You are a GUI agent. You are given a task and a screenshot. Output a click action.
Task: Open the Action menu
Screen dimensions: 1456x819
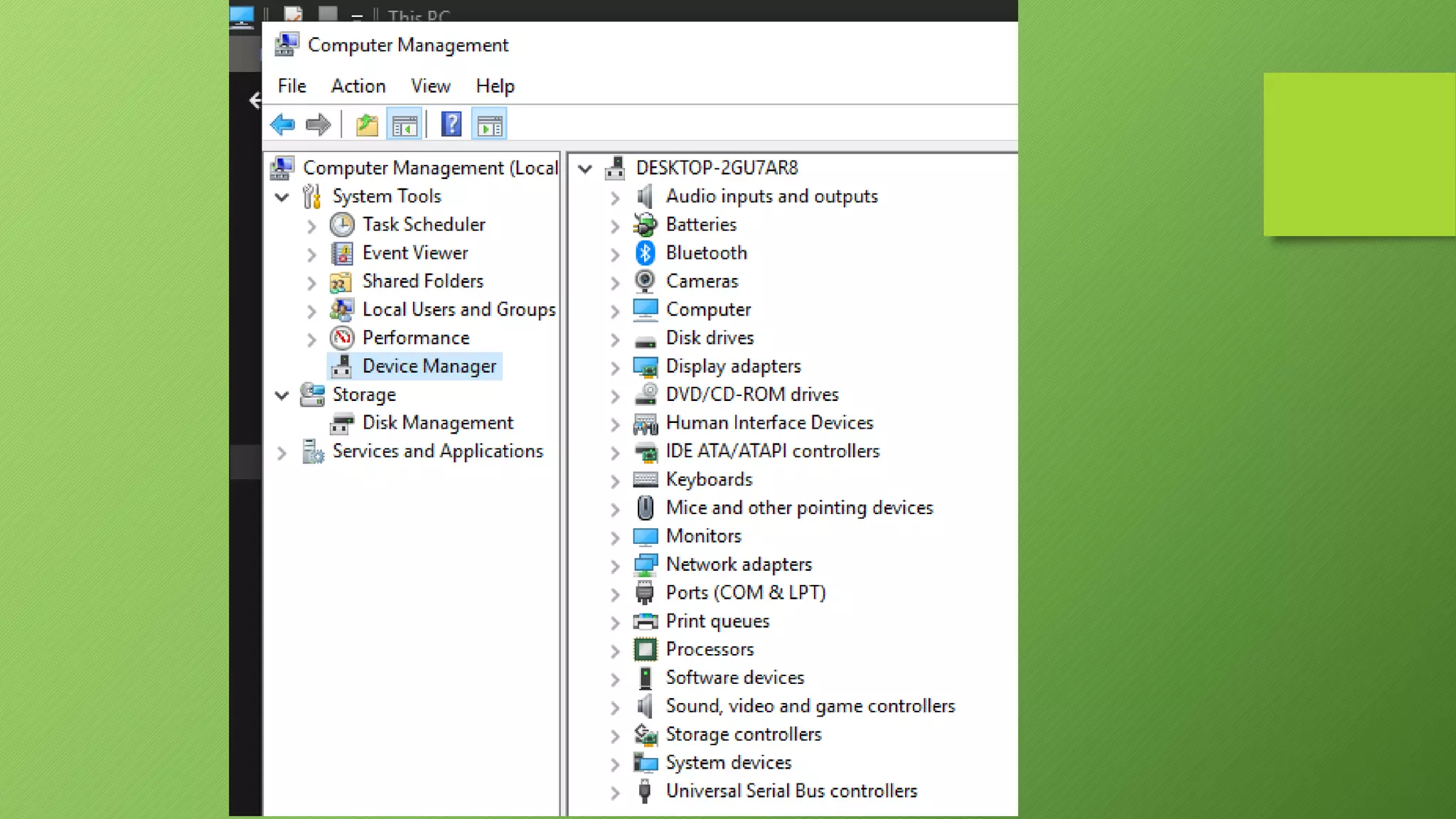tap(358, 86)
